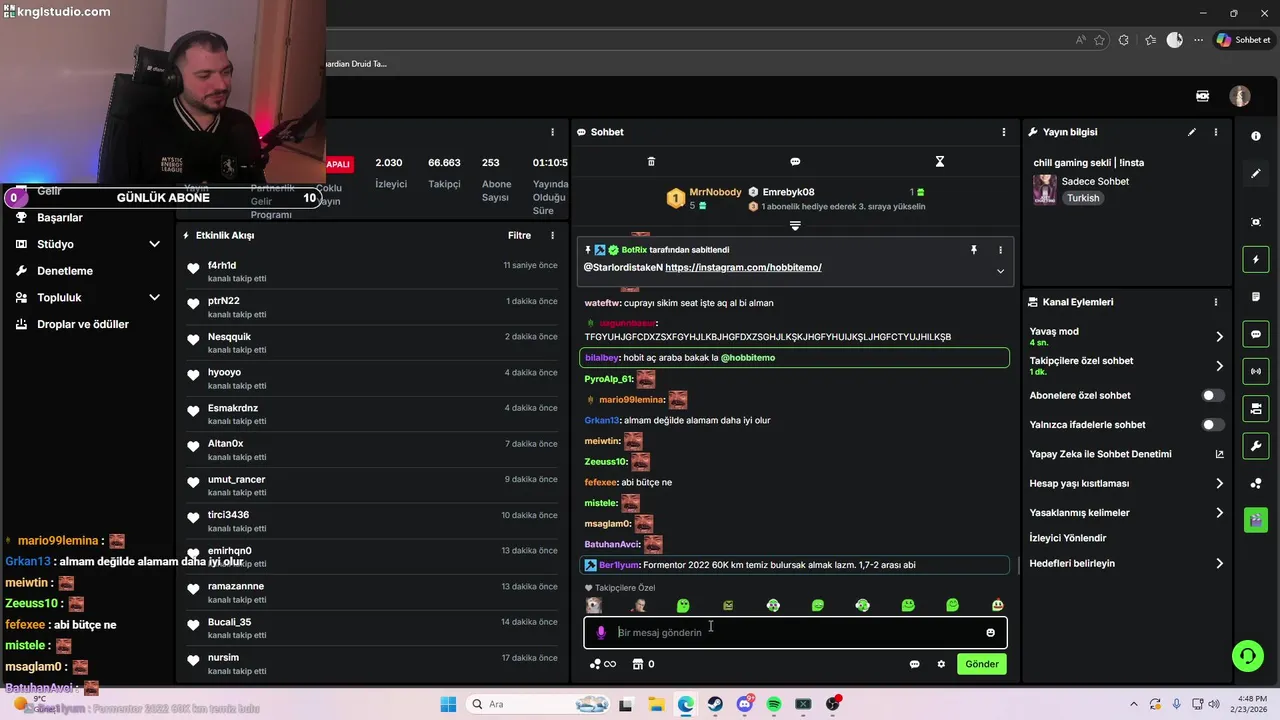
Task: Click the green clapperboard sidebar icon
Action: click(1256, 520)
